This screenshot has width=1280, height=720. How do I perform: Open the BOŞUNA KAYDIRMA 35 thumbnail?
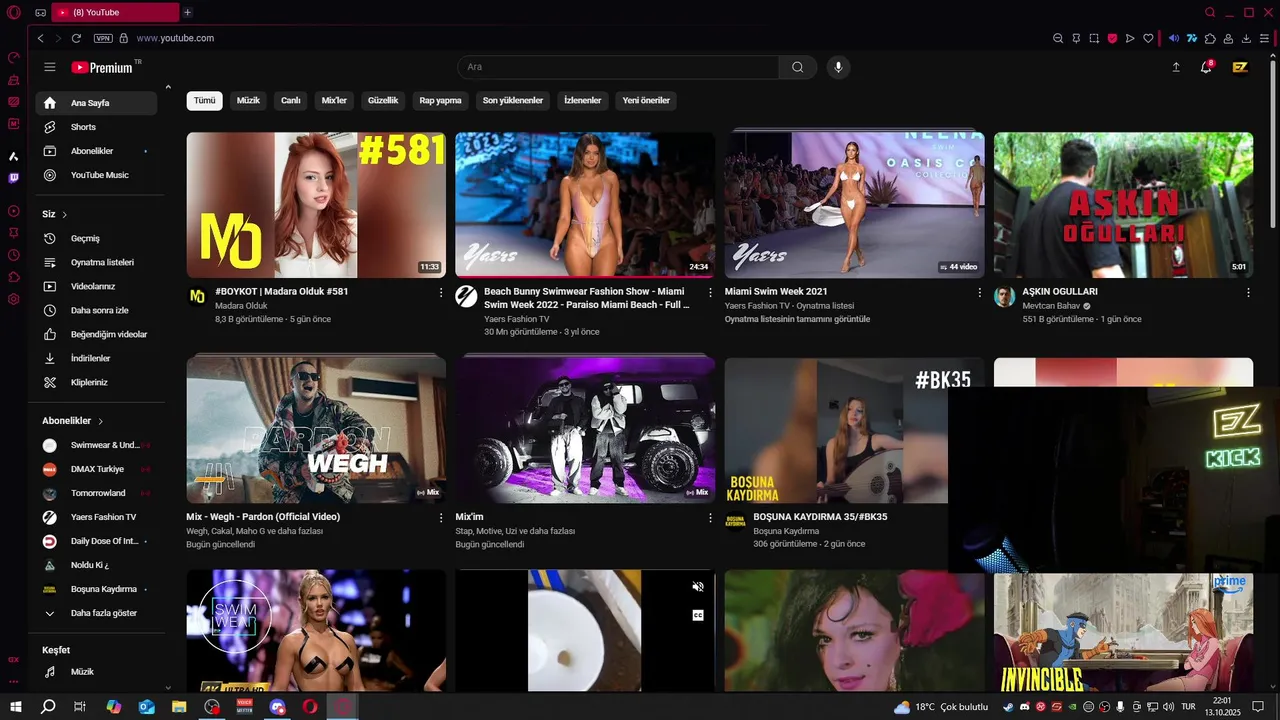point(836,430)
